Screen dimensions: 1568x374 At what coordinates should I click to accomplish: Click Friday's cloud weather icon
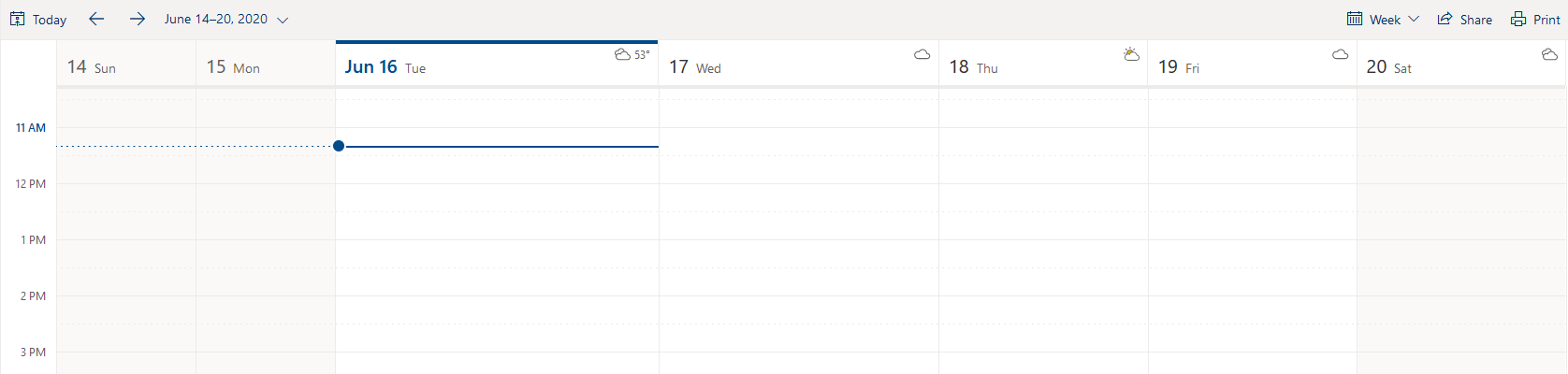pos(1341,54)
